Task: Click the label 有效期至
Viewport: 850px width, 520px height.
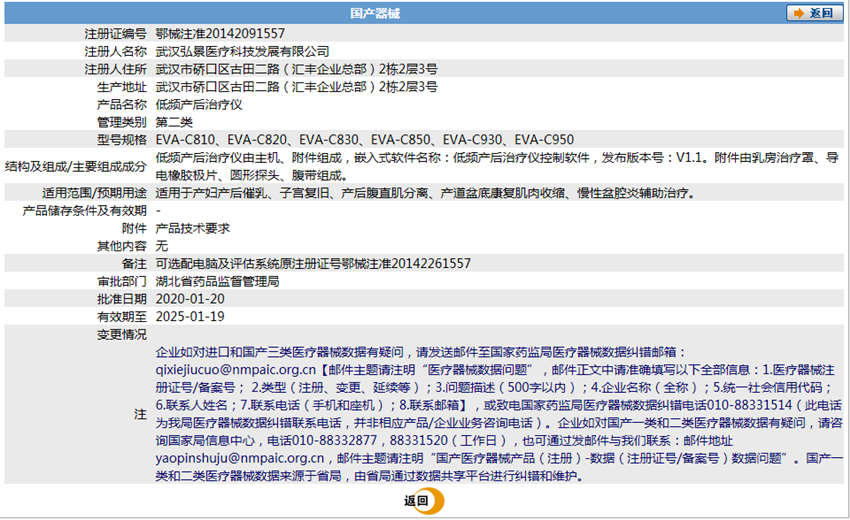Action: (122, 317)
